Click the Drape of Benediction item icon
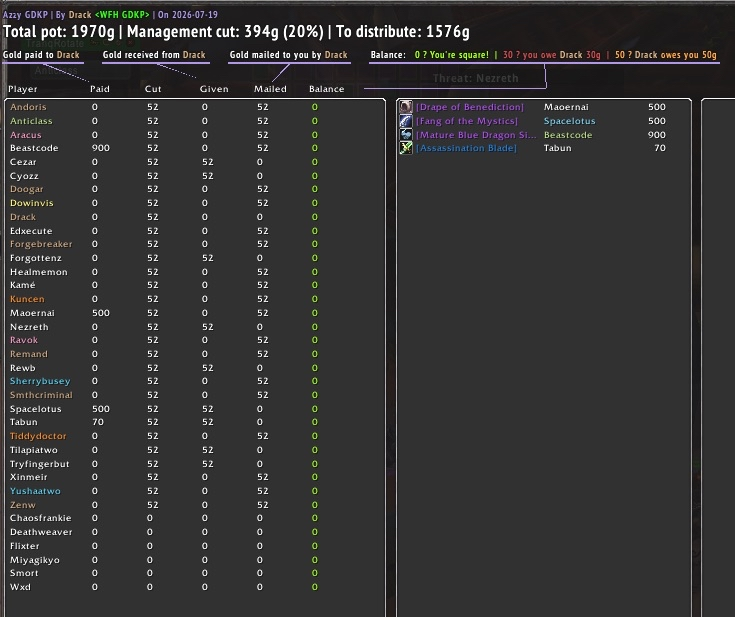This screenshot has width=735, height=617. coord(405,107)
